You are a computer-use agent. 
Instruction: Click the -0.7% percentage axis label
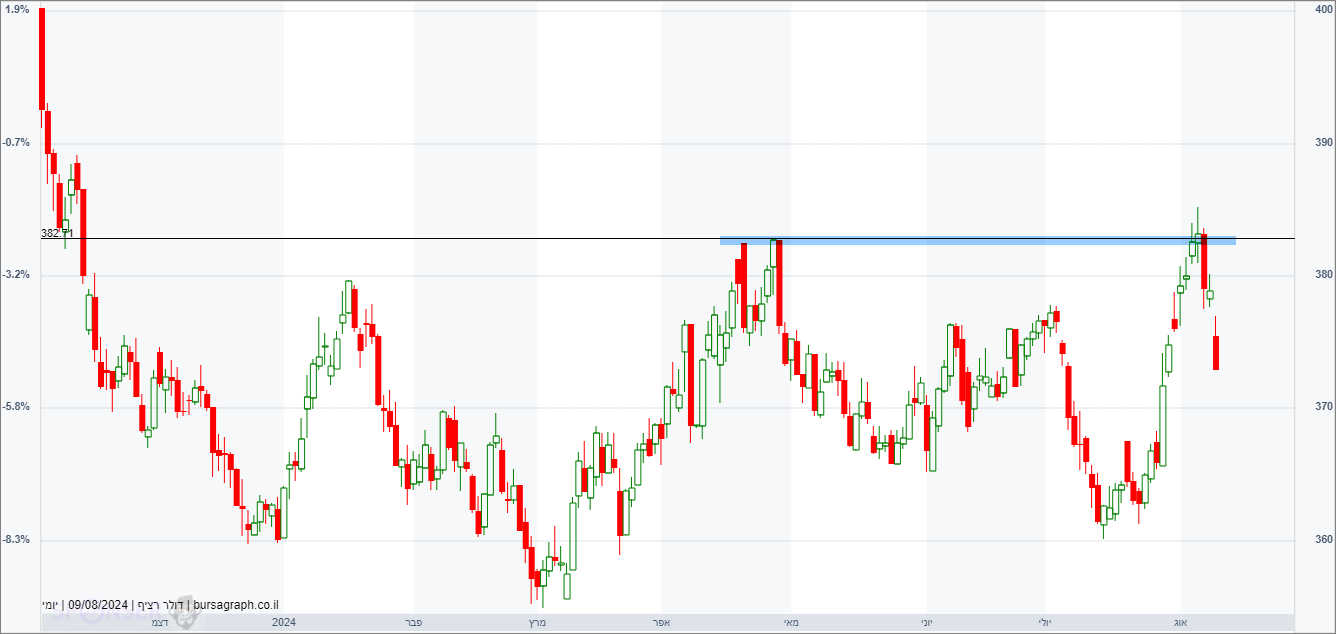tap(16, 142)
